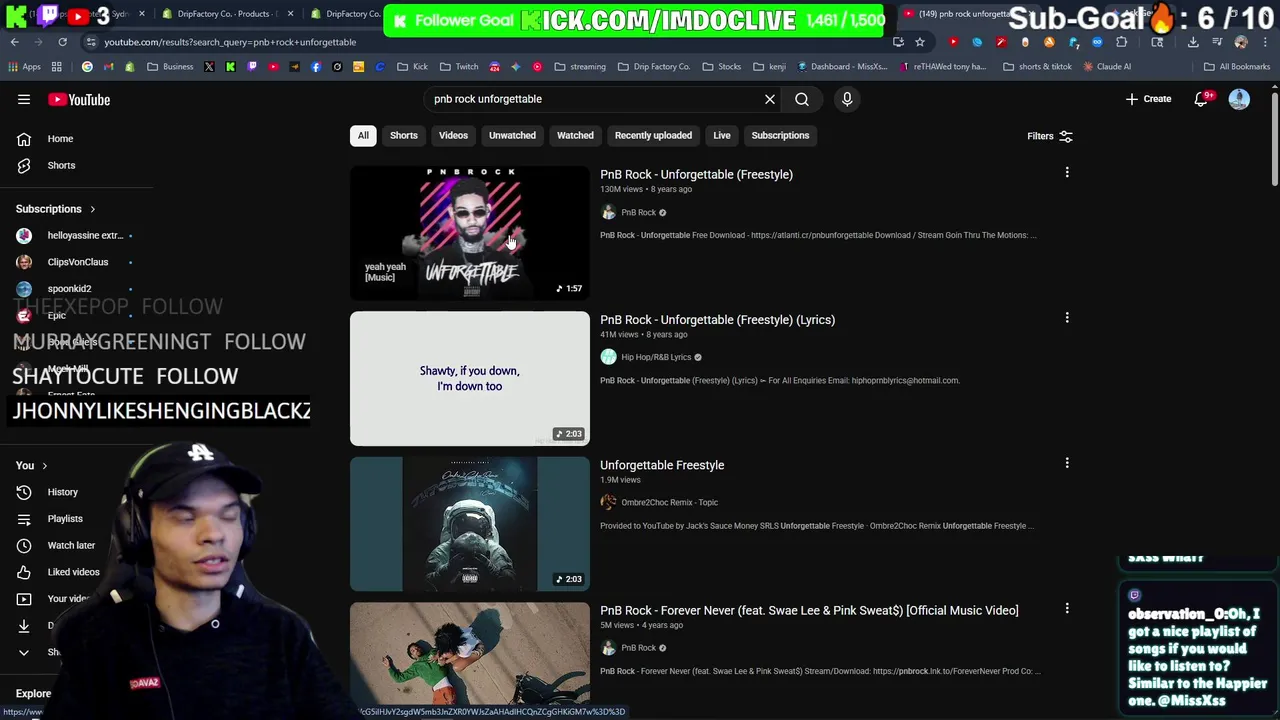Play the PnB Rock Unforgettable thumbnail
Image resolution: width=1280 pixels, height=720 pixels.
point(470,233)
